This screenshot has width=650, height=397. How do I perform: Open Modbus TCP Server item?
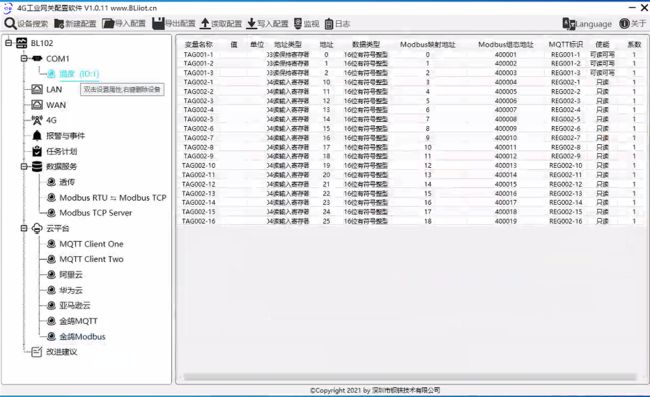click(95, 213)
